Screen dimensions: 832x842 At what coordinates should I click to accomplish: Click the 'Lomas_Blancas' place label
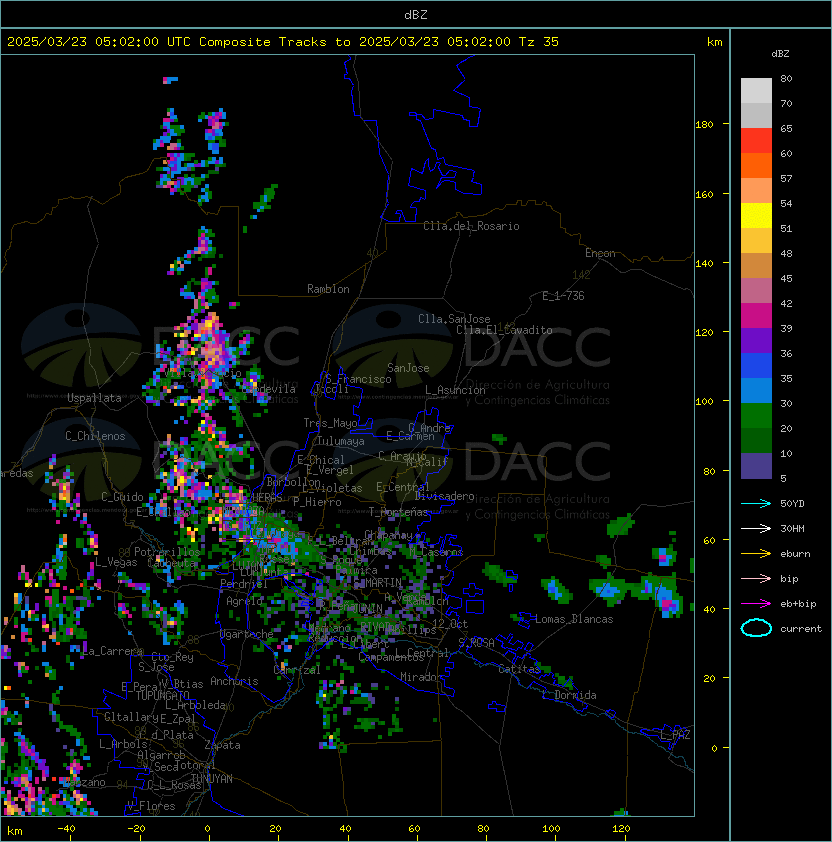pos(574,619)
